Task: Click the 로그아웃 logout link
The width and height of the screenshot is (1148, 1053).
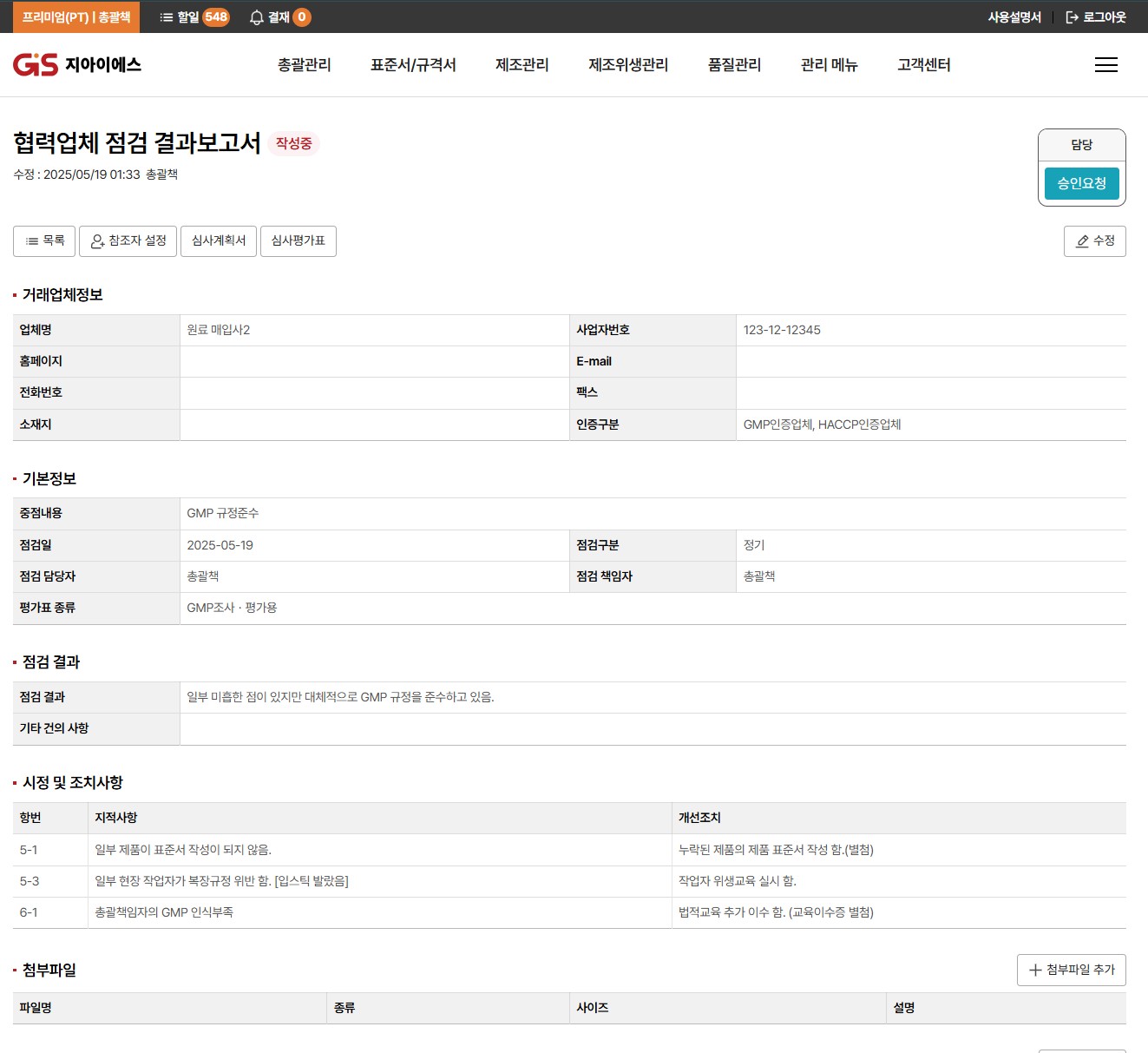Action: (1095, 17)
